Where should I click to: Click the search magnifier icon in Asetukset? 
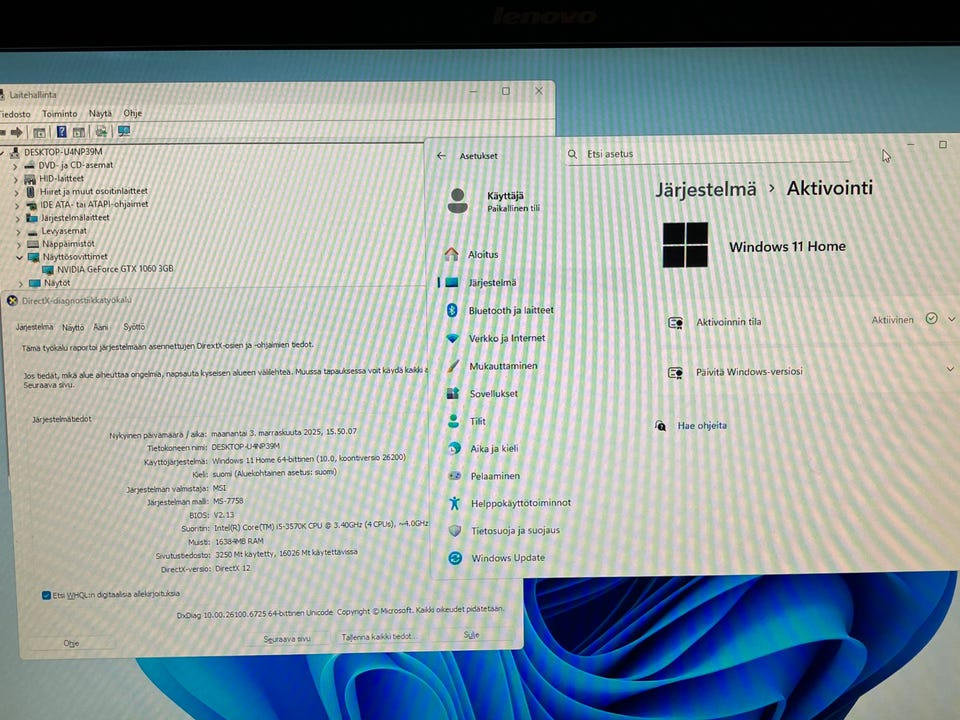click(572, 154)
